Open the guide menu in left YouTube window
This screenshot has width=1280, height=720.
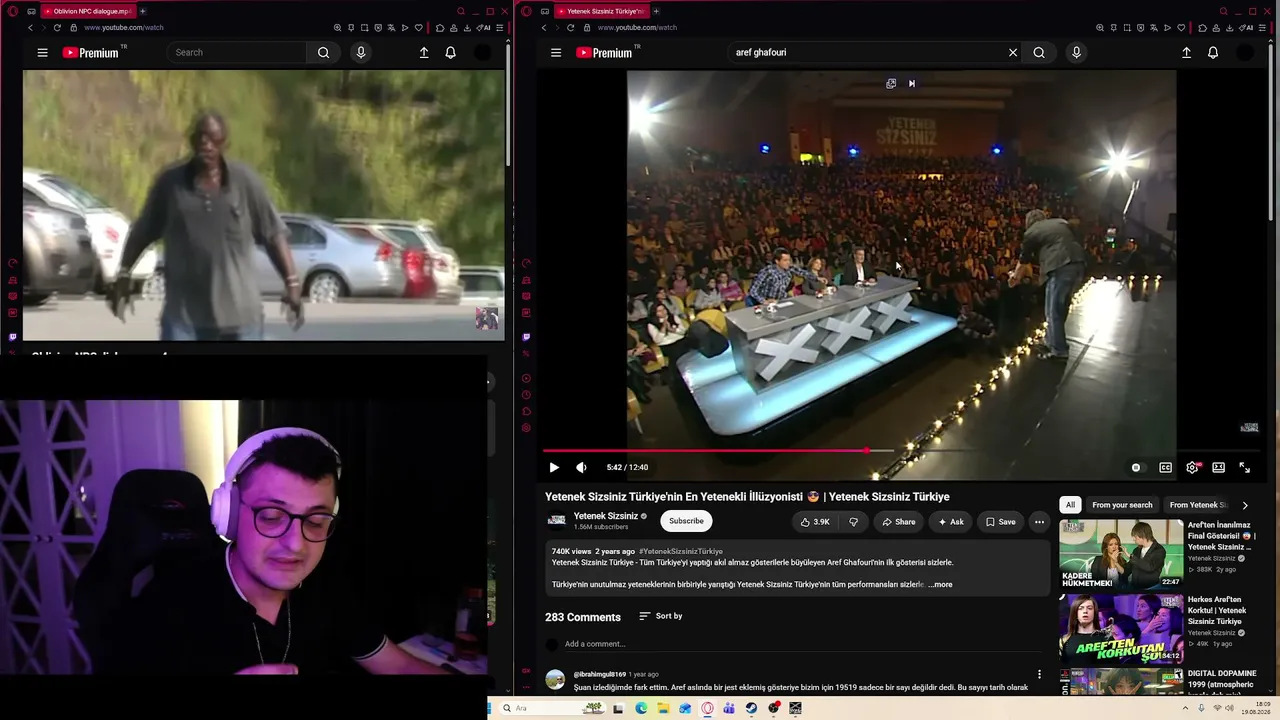point(42,53)
